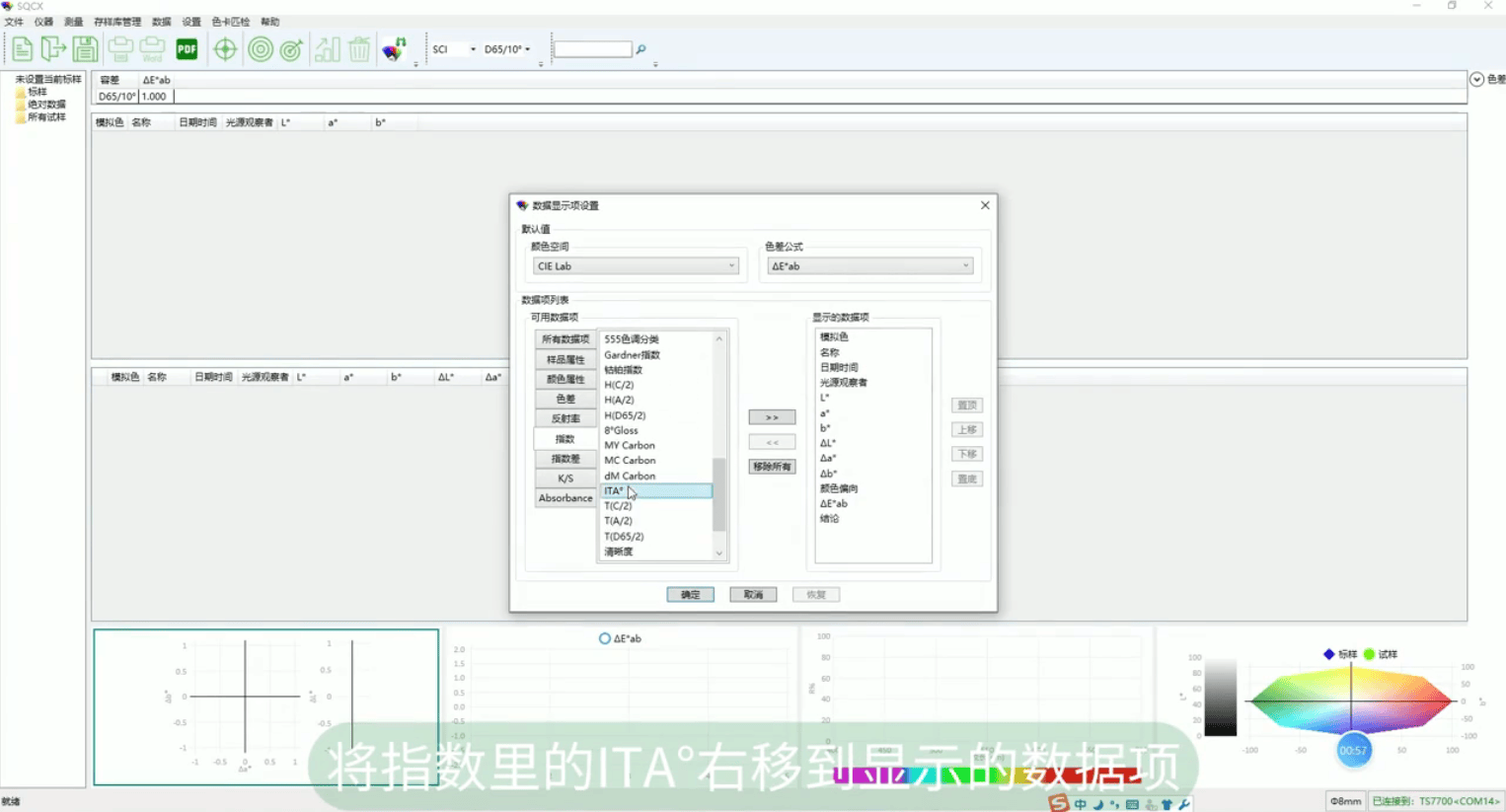The width and height of the screenshot is (1506, 812).
Task: Switch to the 色差 category tab
Action: point(565,399)
